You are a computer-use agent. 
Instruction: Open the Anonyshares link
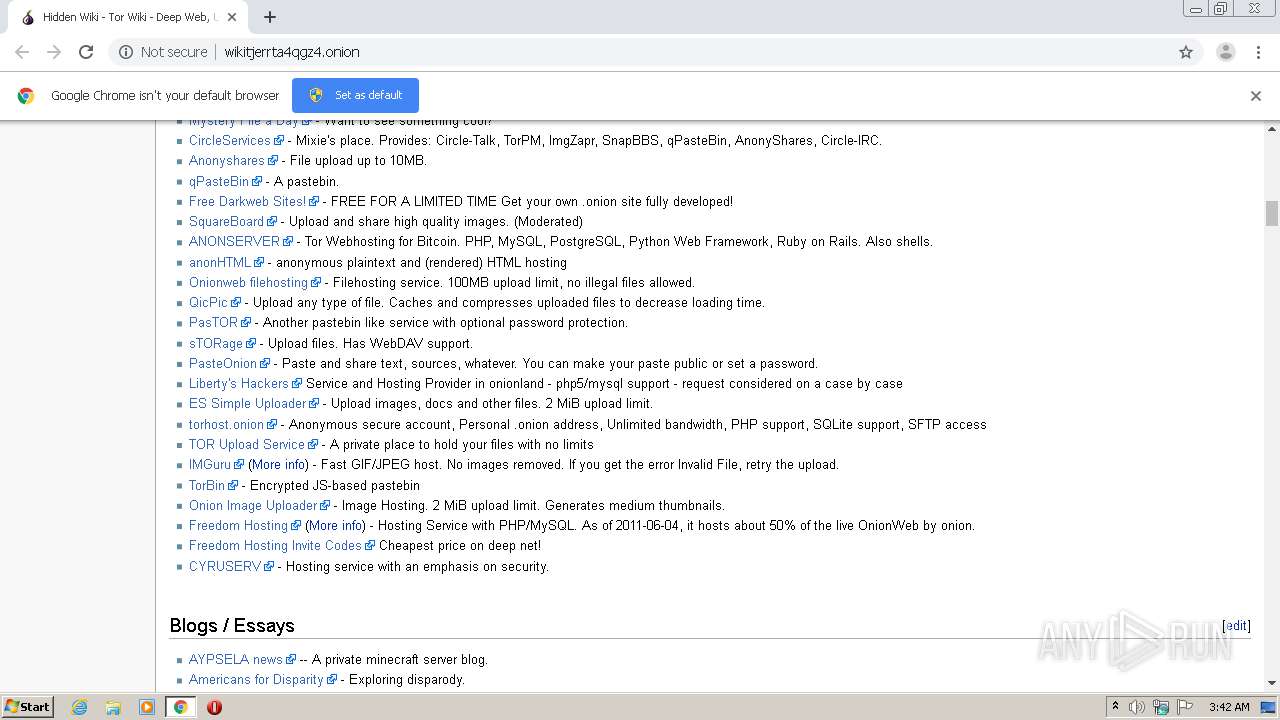pyautogui.click(x=227, y=161)
